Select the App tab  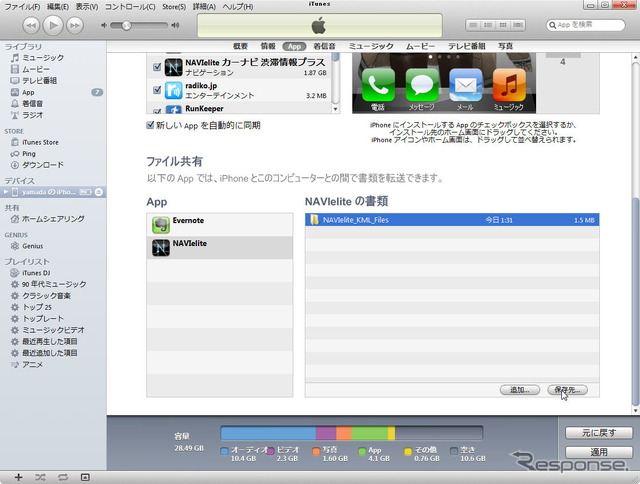(294, 47)
